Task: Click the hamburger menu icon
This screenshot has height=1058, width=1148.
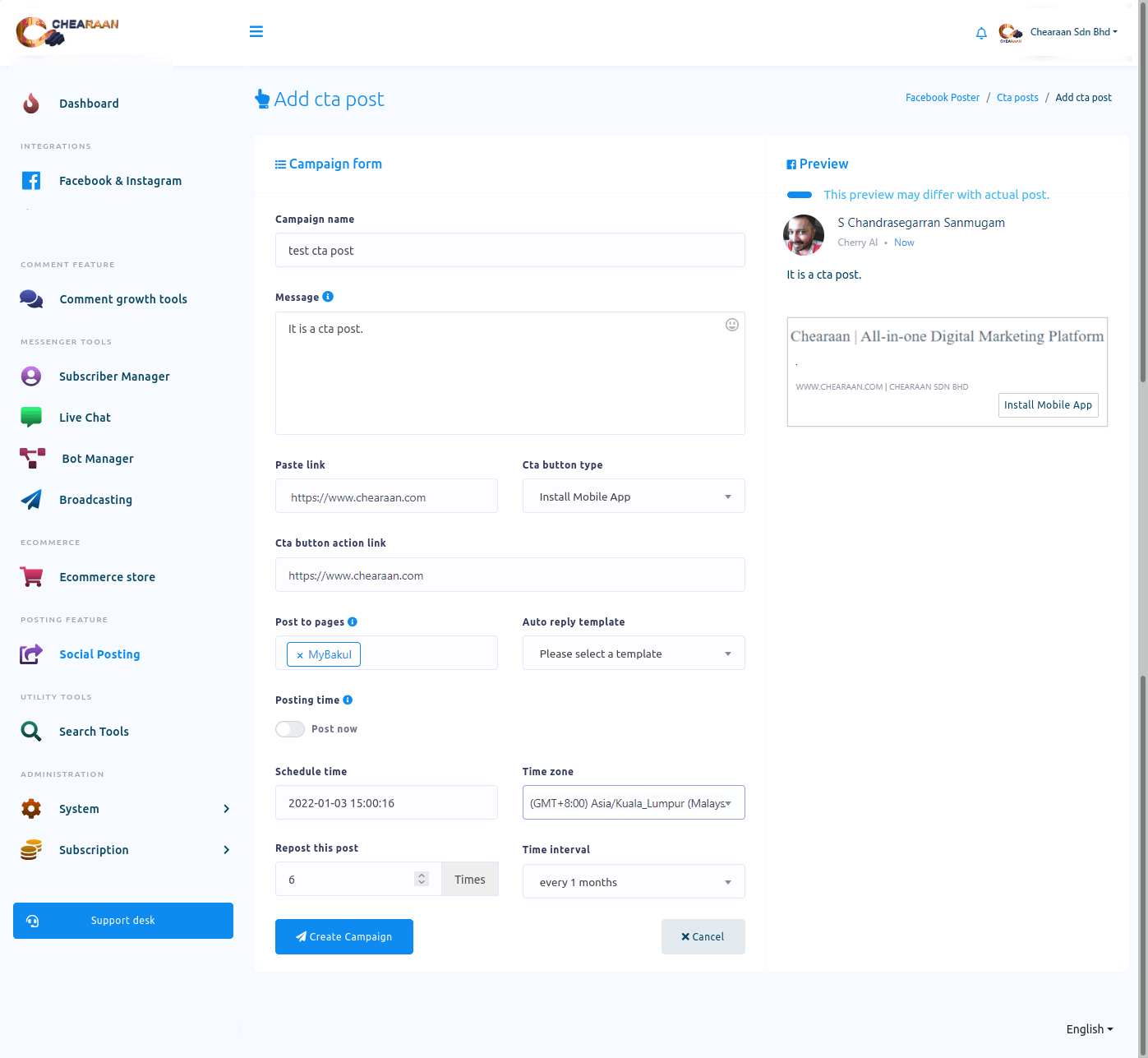Action: (256, 31)
